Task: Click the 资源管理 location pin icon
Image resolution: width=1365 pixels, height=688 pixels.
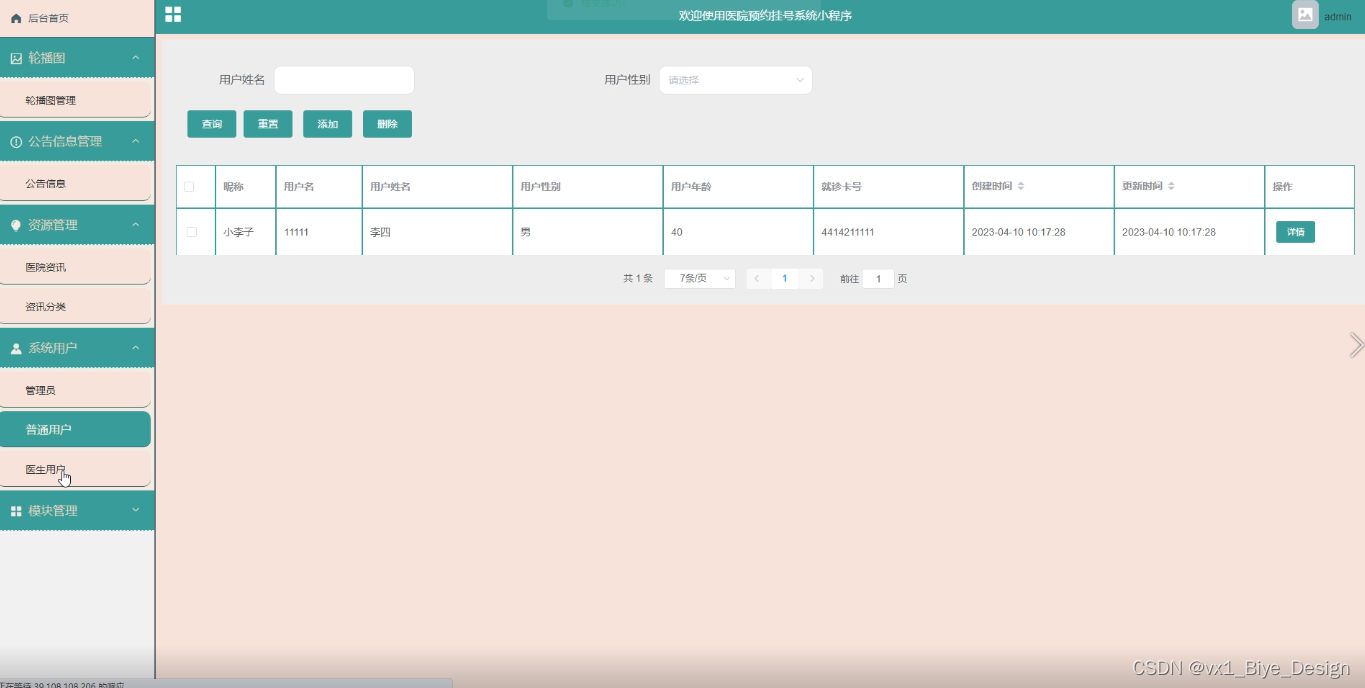Action: 16,225
